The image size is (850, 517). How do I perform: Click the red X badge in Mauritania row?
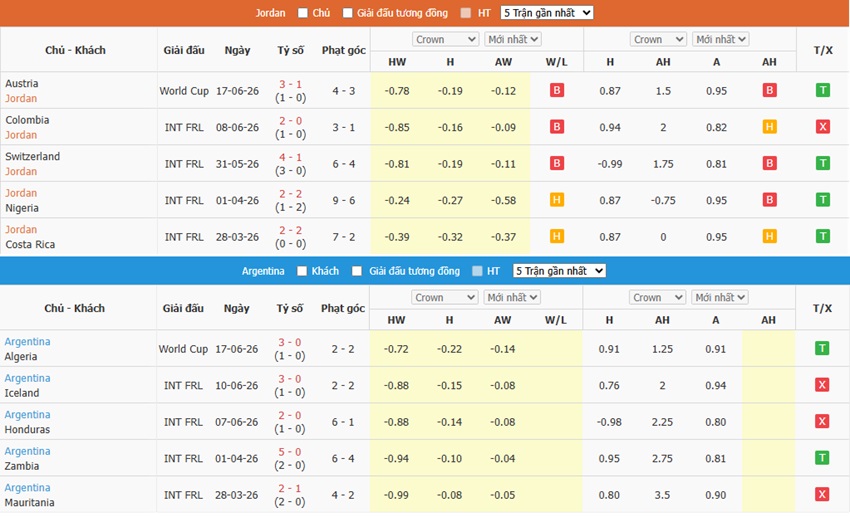(x=822, y=494)
